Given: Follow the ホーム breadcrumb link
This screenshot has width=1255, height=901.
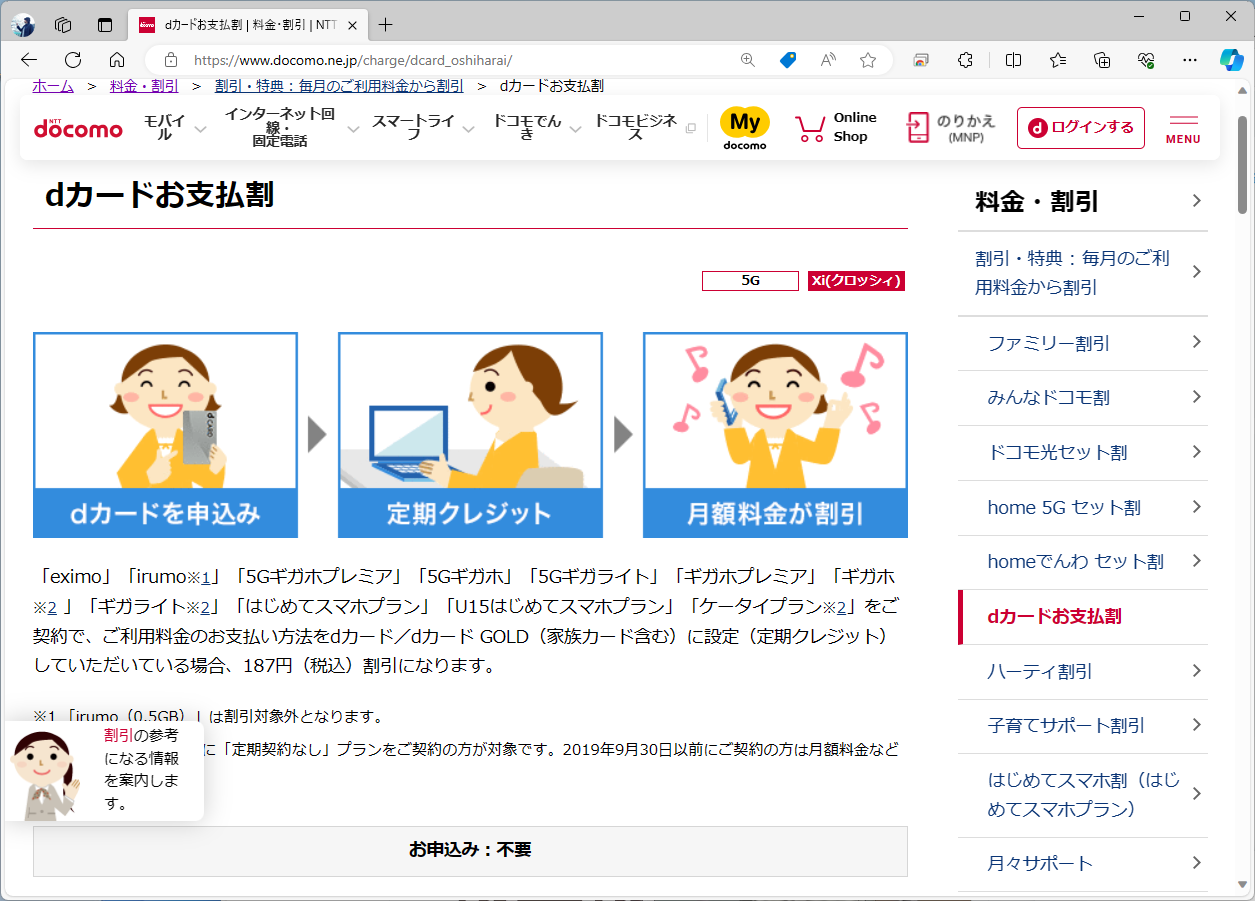Looking at the screenshot, I should click(x=52, y=86).
